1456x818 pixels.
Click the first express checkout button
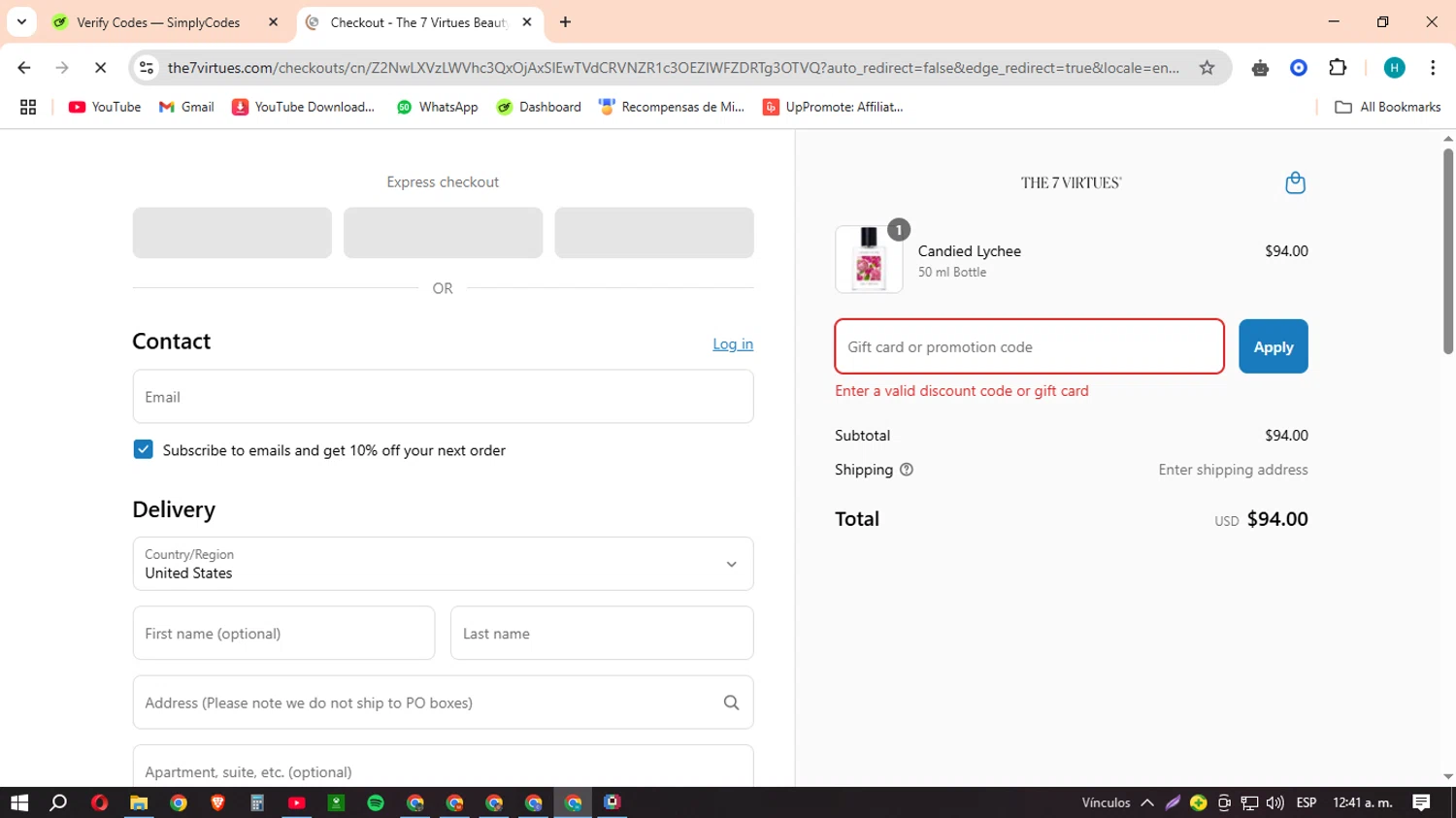coord(232,233)
